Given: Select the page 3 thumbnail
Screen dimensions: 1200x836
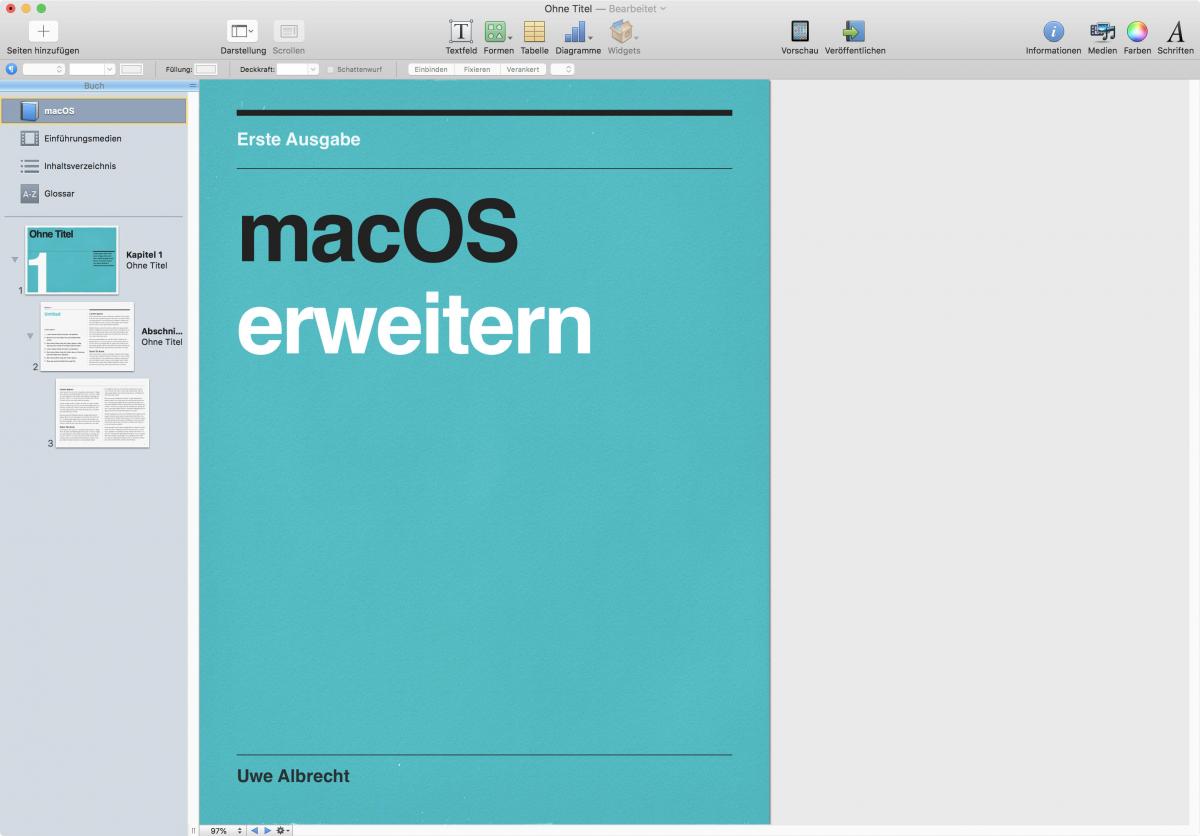Looking at the screenshot, I should tap(102, 413).
